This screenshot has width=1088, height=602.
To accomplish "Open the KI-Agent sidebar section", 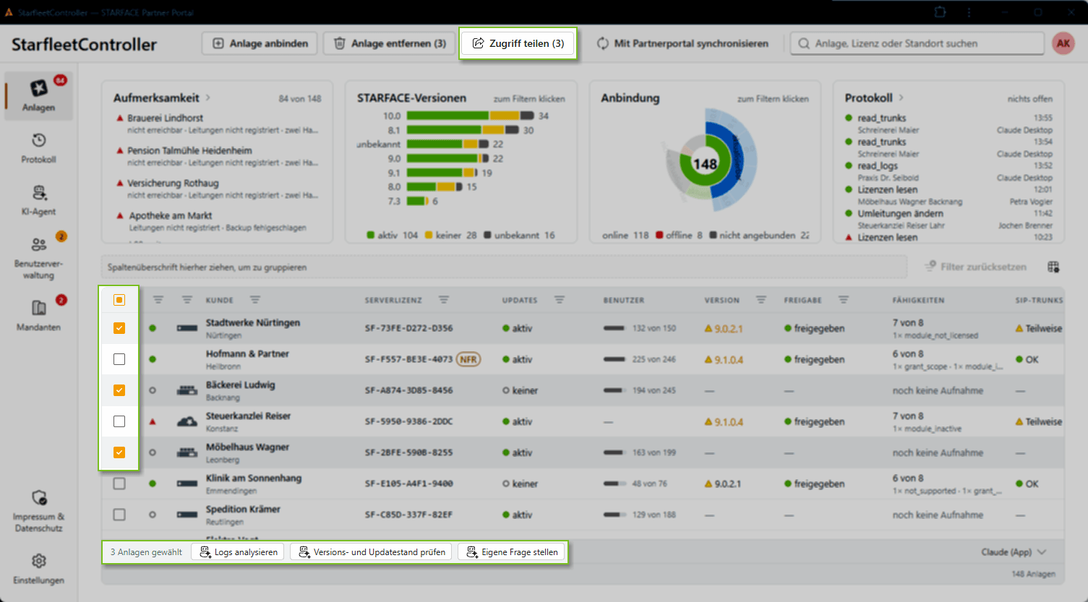I will click(39, 200).
